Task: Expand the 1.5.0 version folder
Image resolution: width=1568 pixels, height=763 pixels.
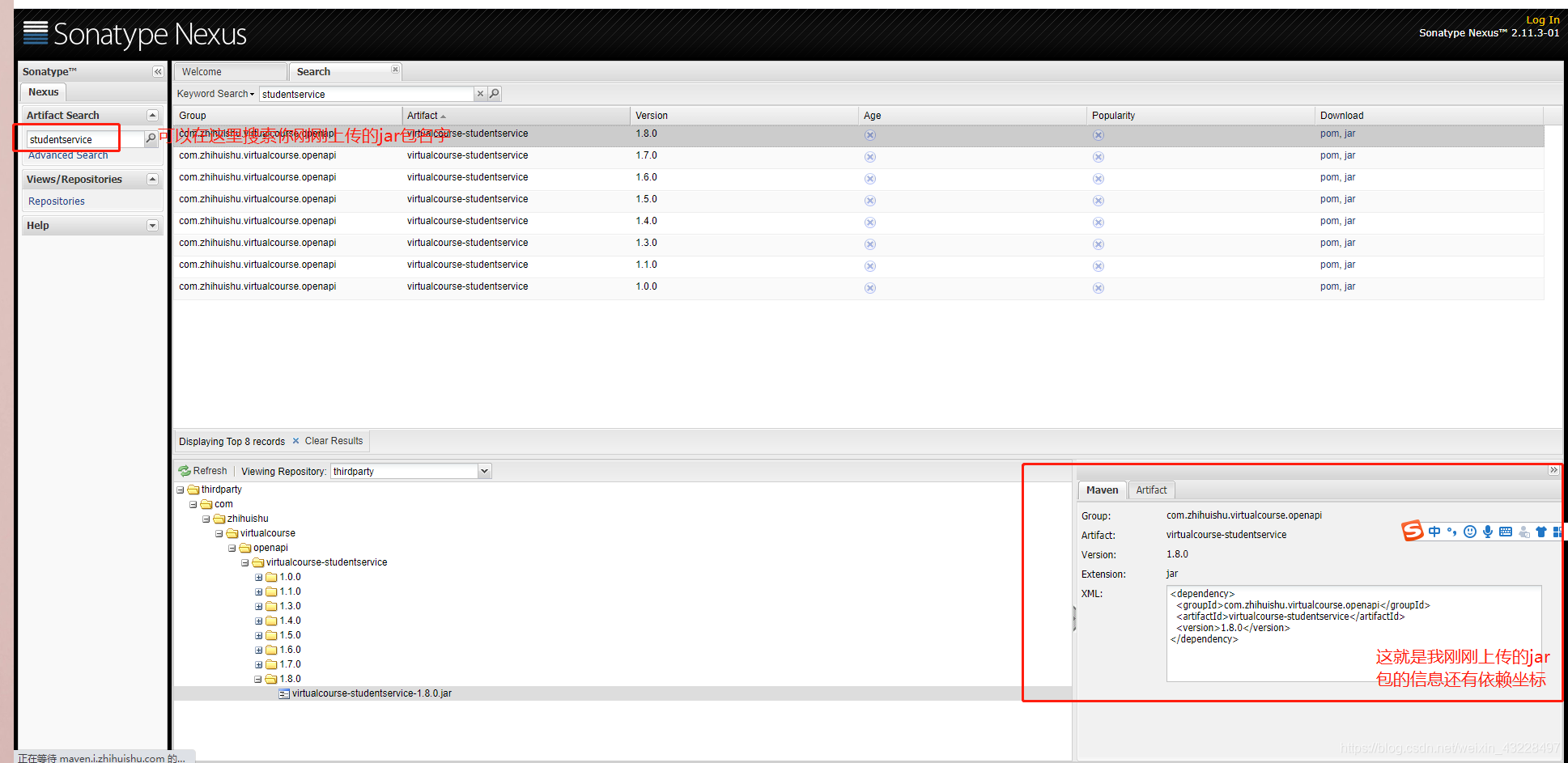Action: (259, 636)
